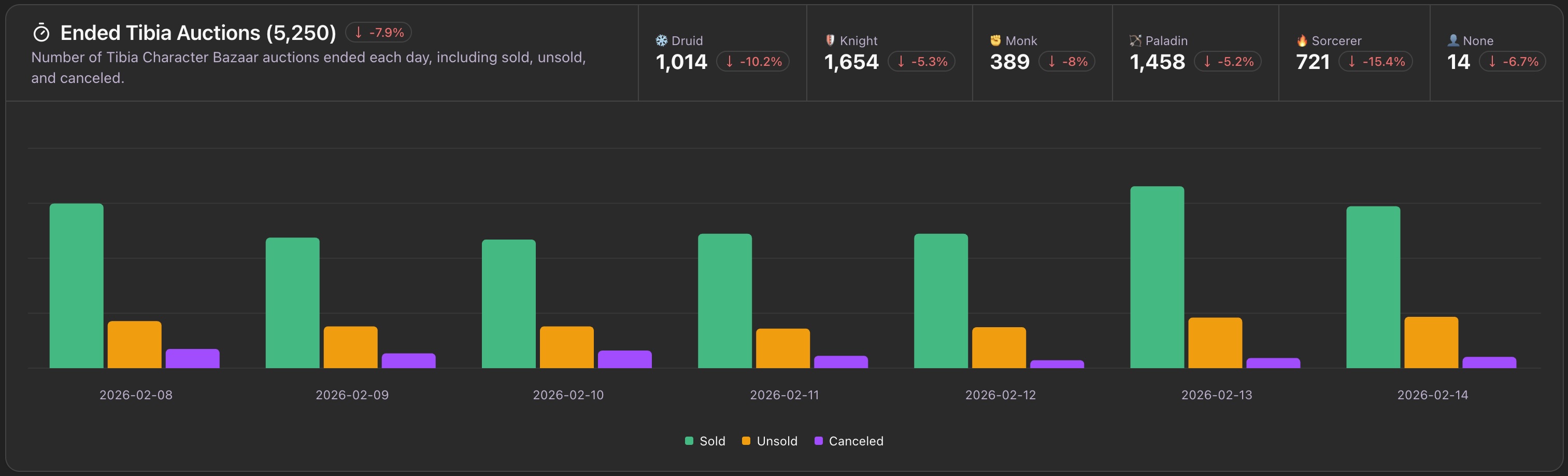Click the Knight -5.3% change badge
The width and height of the screenshot is (1568, 476).
point(921,62)
